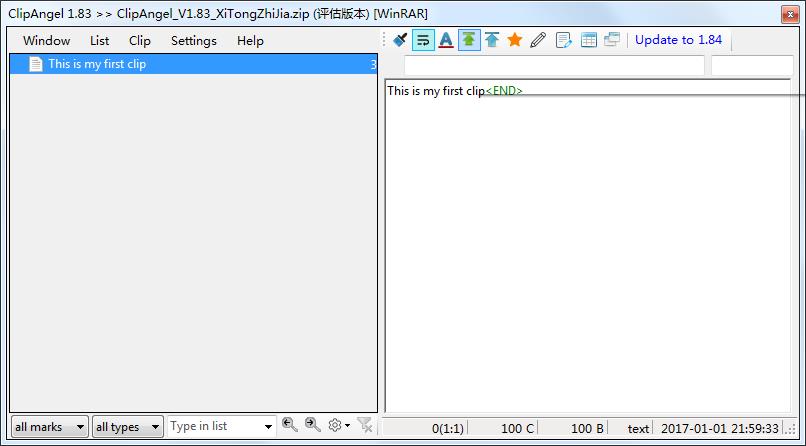Open the List menu
806x446 pixels.
point(99,41)
